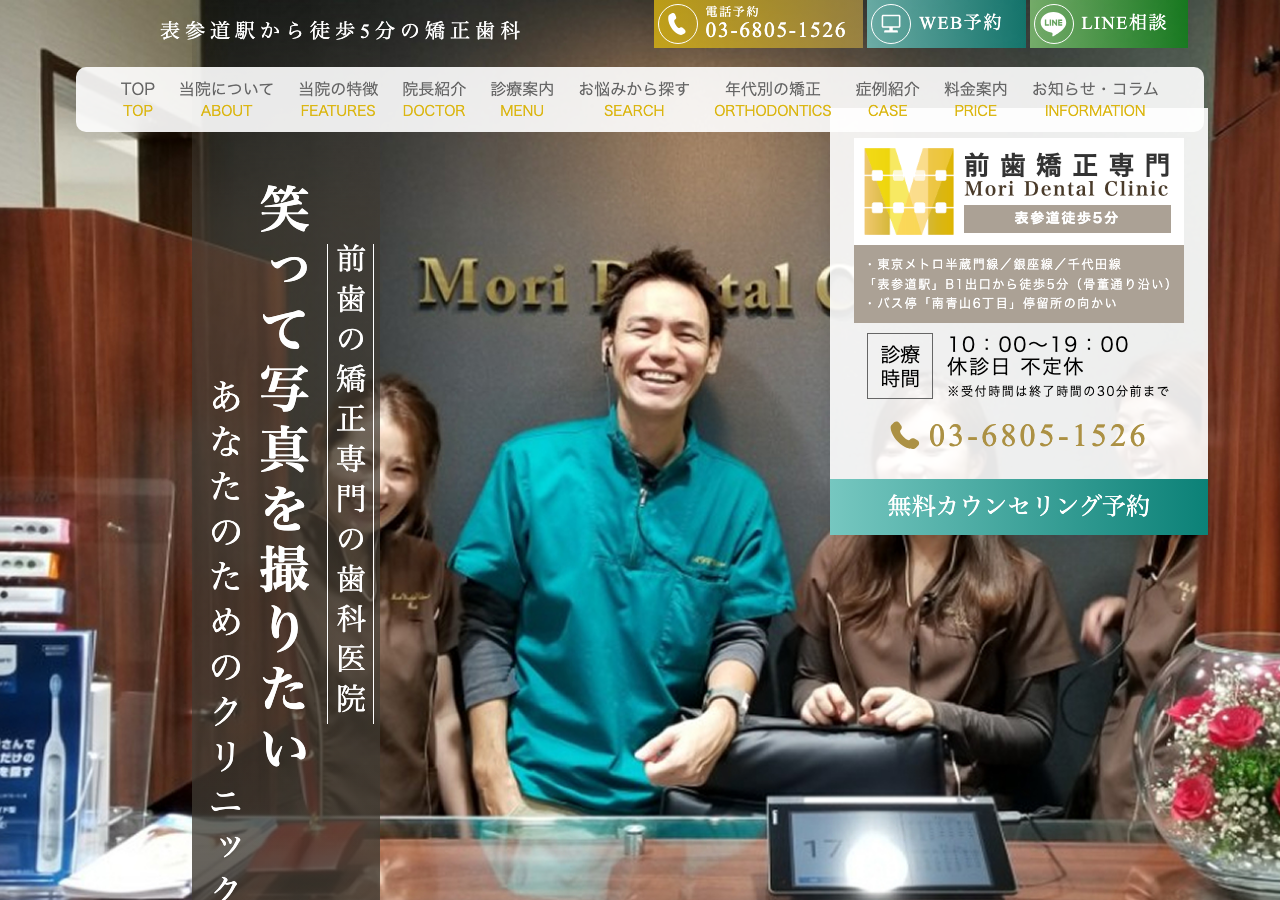Click the 前歯矯正専門 clinic title
This screenshot has height=900, width=1280.
(x=1067, y=164)
